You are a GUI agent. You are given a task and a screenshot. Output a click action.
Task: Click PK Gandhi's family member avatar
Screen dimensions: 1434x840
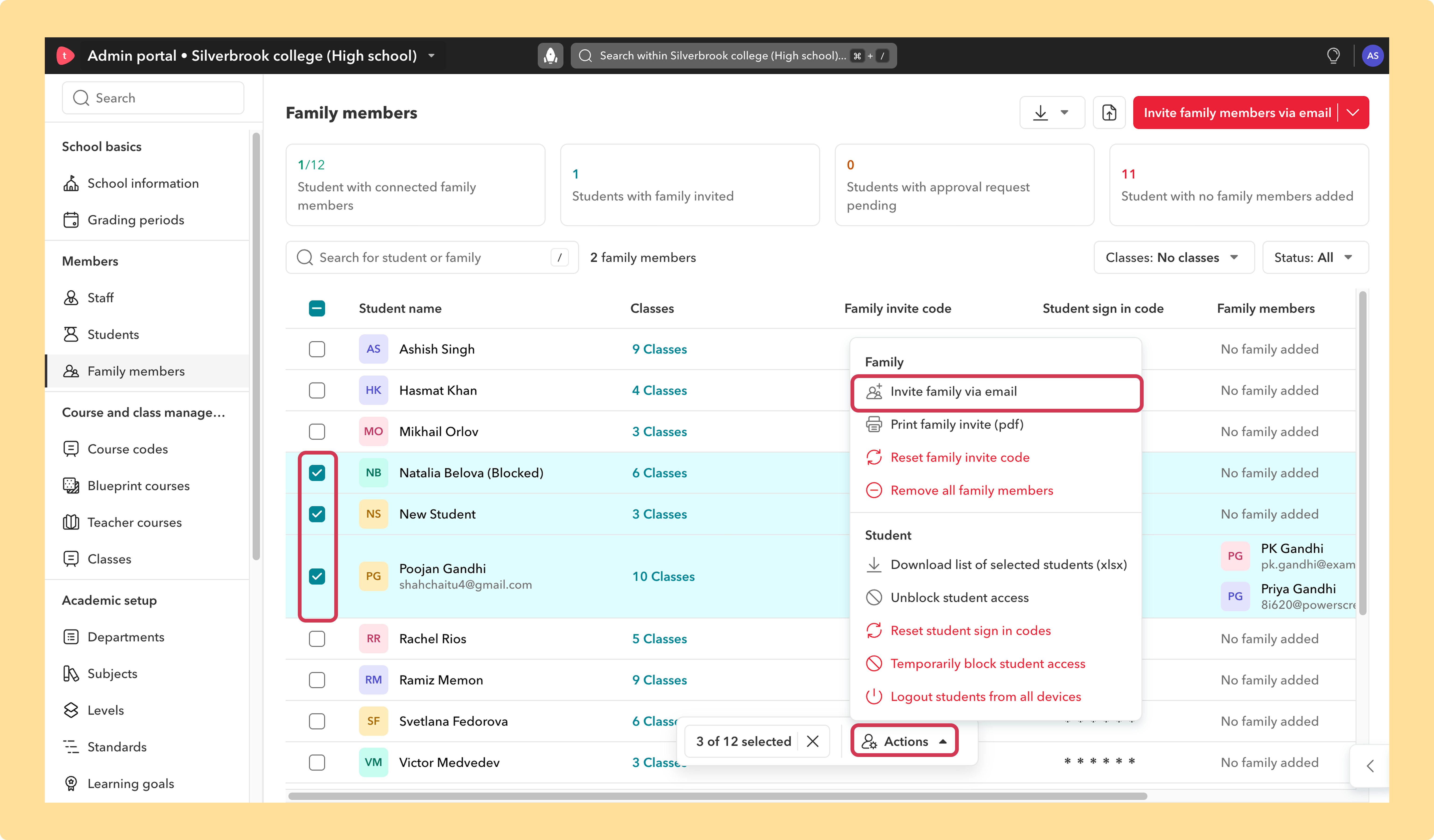[x=1235, y=556]
